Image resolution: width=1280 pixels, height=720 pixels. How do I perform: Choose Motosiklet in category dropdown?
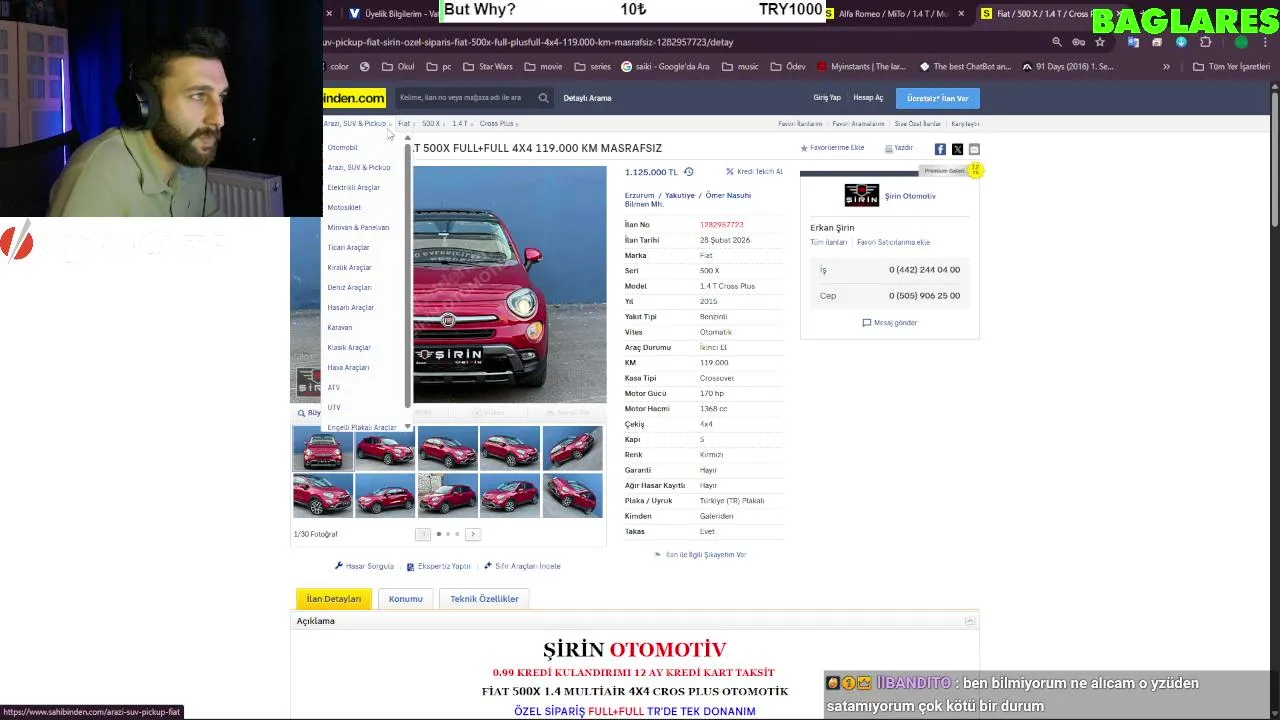tap(344, 208)
